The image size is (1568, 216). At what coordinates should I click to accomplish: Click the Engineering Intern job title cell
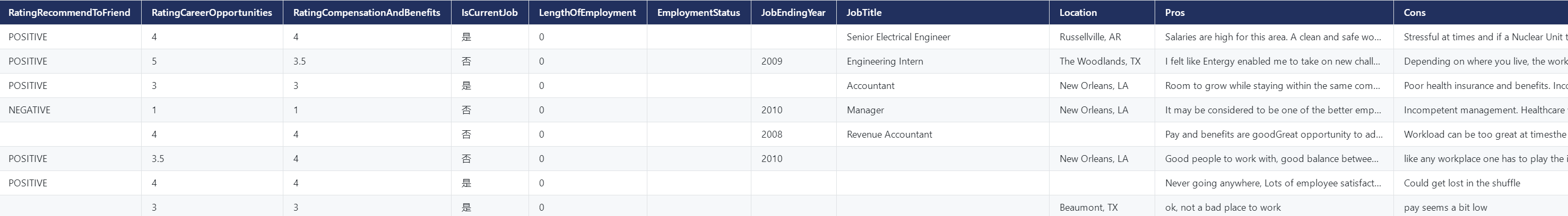point(885,61)
